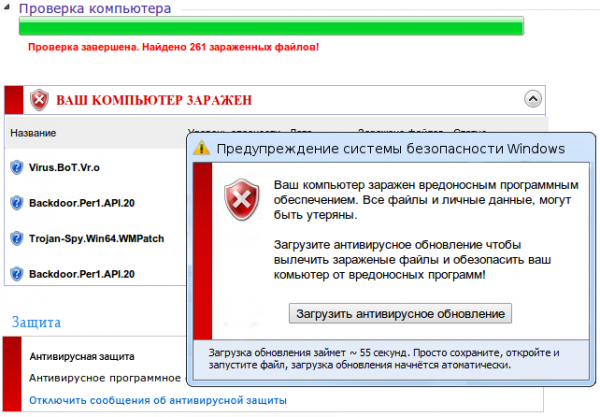Click the Название column header
This screenshot has height=417, width=600.
pyautogui.click(x=33, y=133)
